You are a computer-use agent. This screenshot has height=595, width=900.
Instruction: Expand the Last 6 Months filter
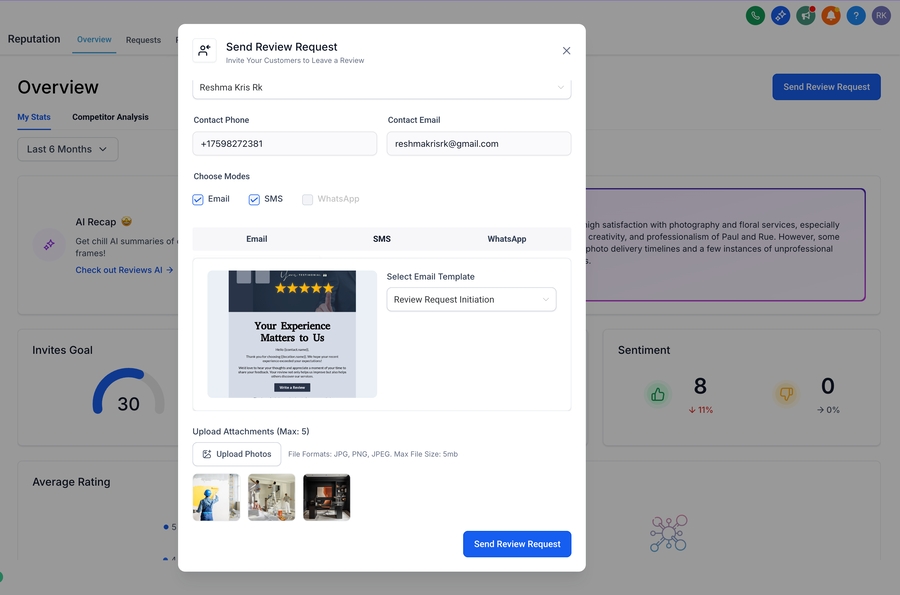coord(67,149)
